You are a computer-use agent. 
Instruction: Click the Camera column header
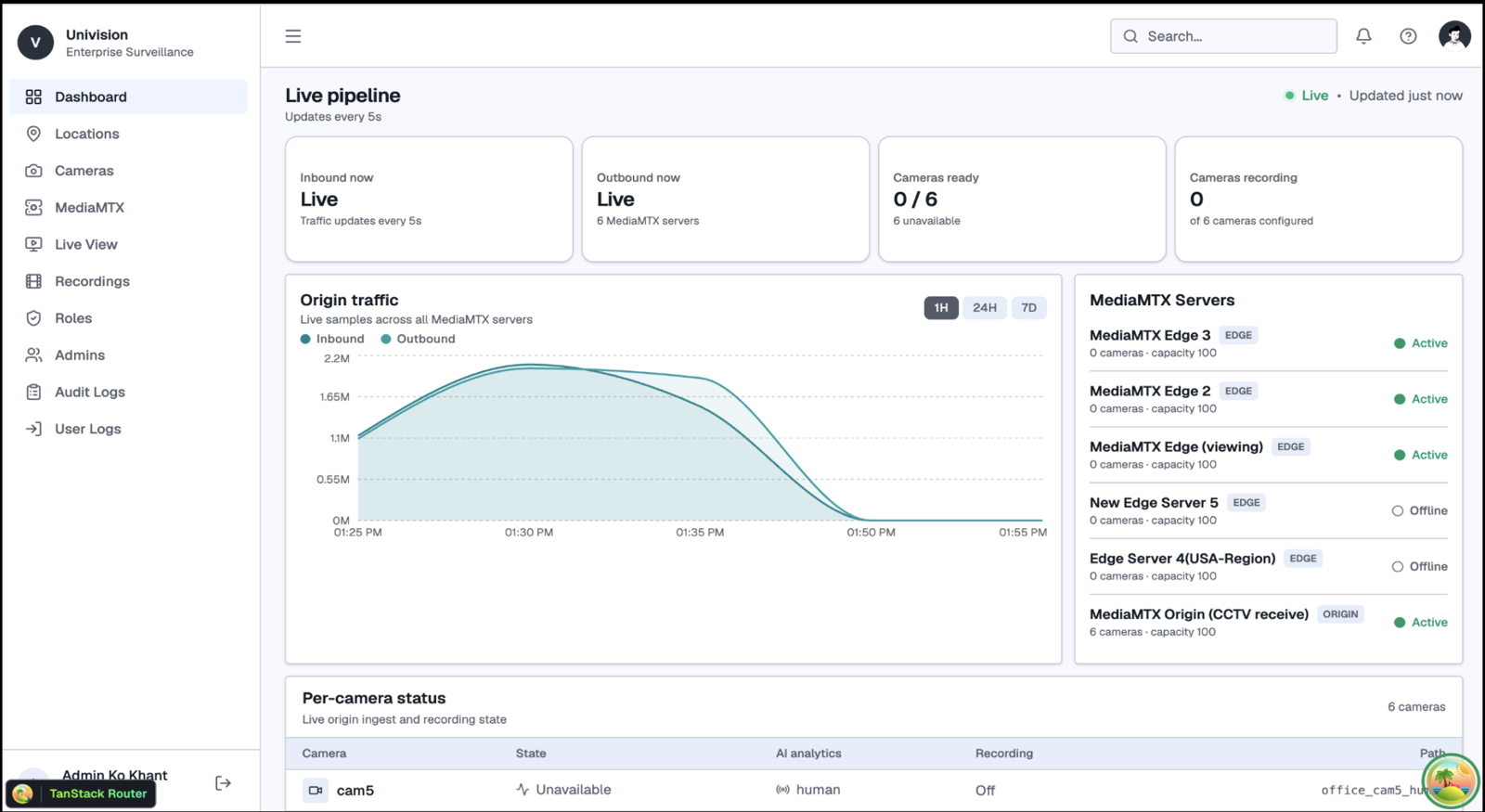click(x=324, y=754)
